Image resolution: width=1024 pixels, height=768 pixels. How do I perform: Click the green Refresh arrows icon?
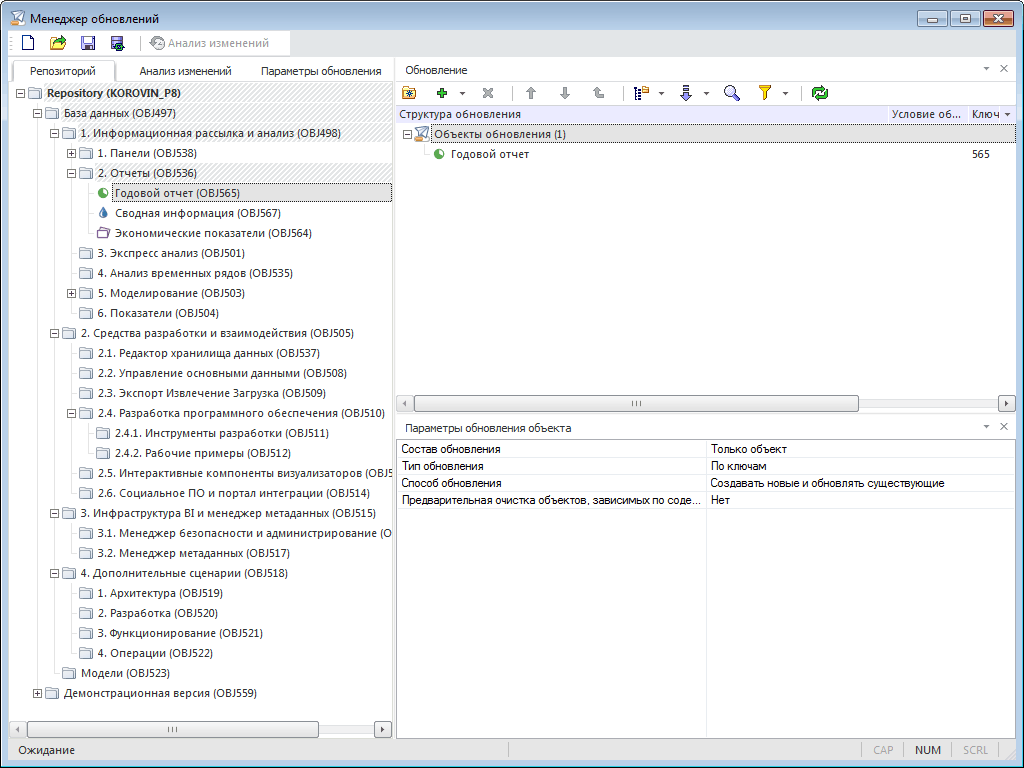(820, 93)
